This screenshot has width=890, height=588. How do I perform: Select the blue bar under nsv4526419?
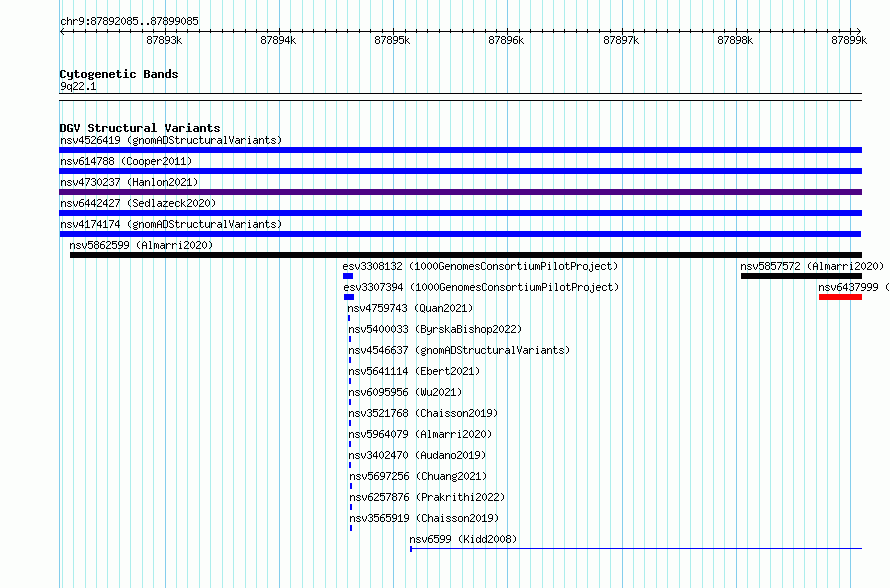point(460,150)
